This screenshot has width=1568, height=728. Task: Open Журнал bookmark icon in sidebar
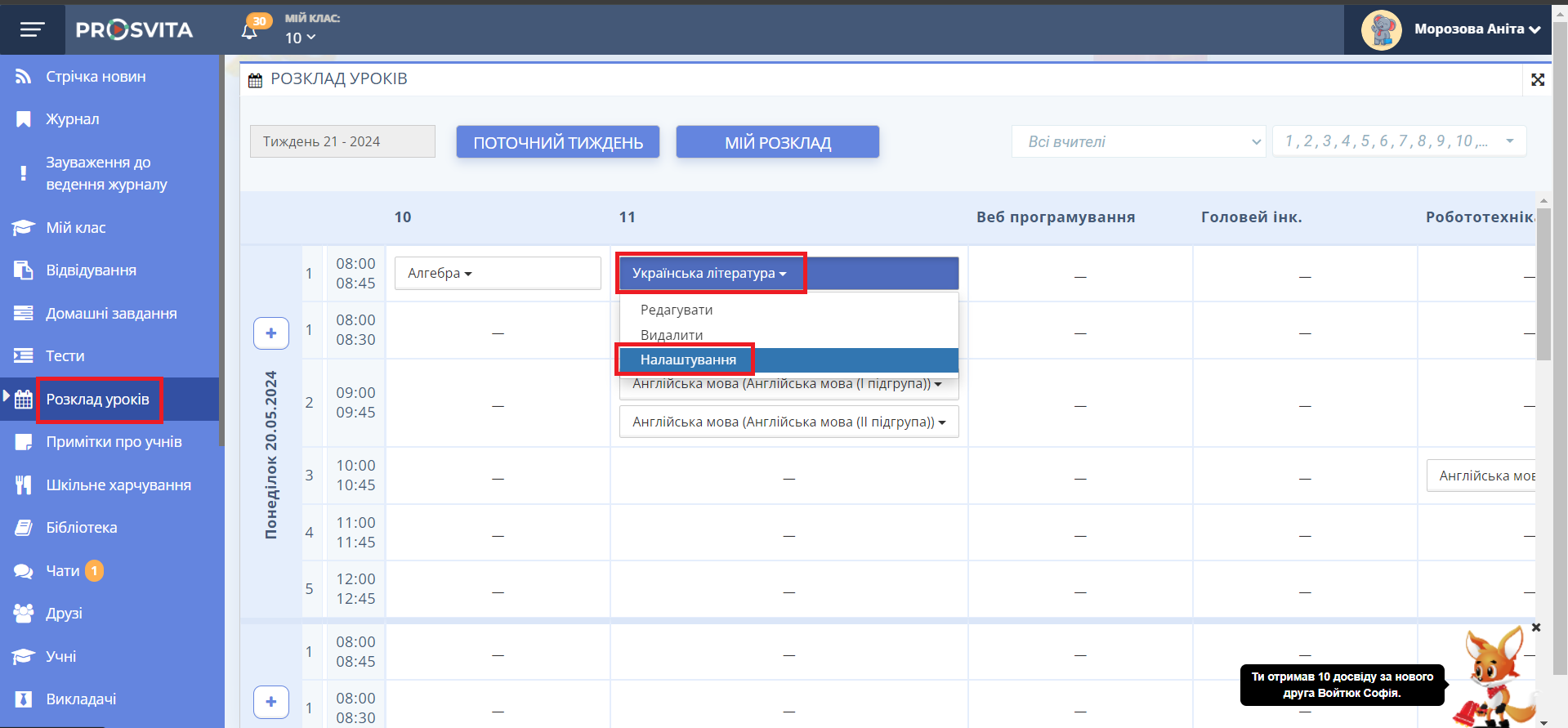24,119
